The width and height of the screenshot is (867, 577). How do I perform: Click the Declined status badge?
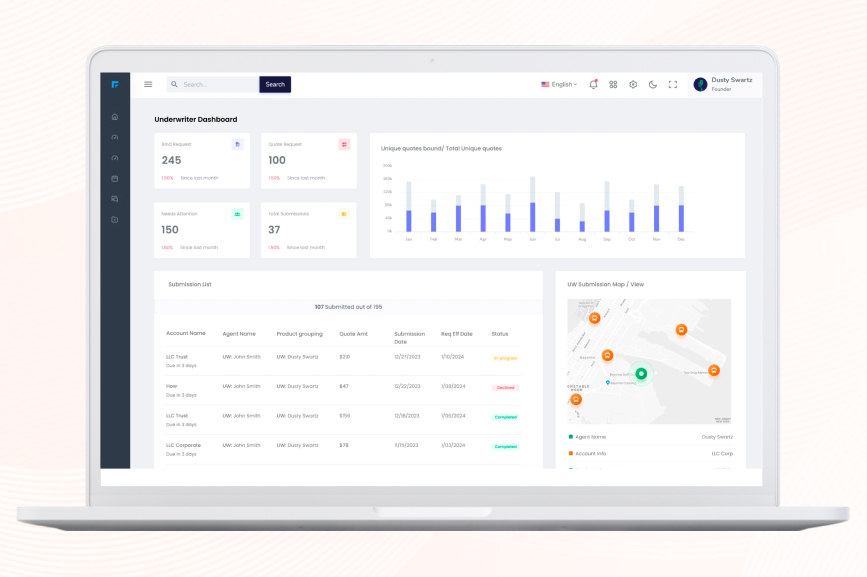[x=505, y=387]
